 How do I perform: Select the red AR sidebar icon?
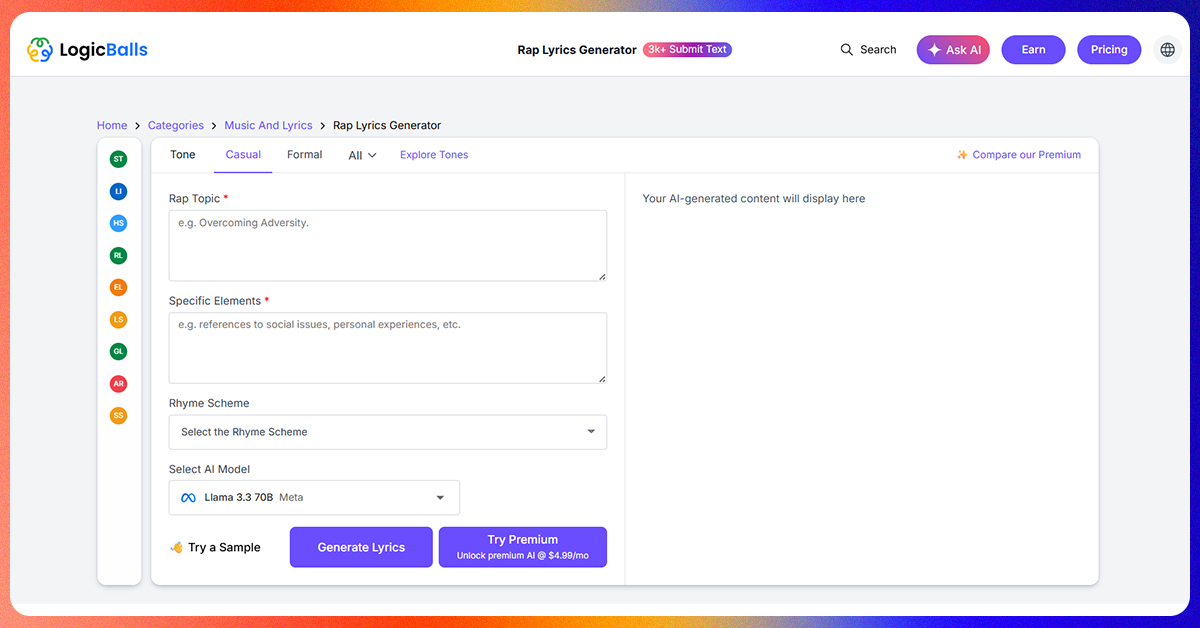point(119,383)
